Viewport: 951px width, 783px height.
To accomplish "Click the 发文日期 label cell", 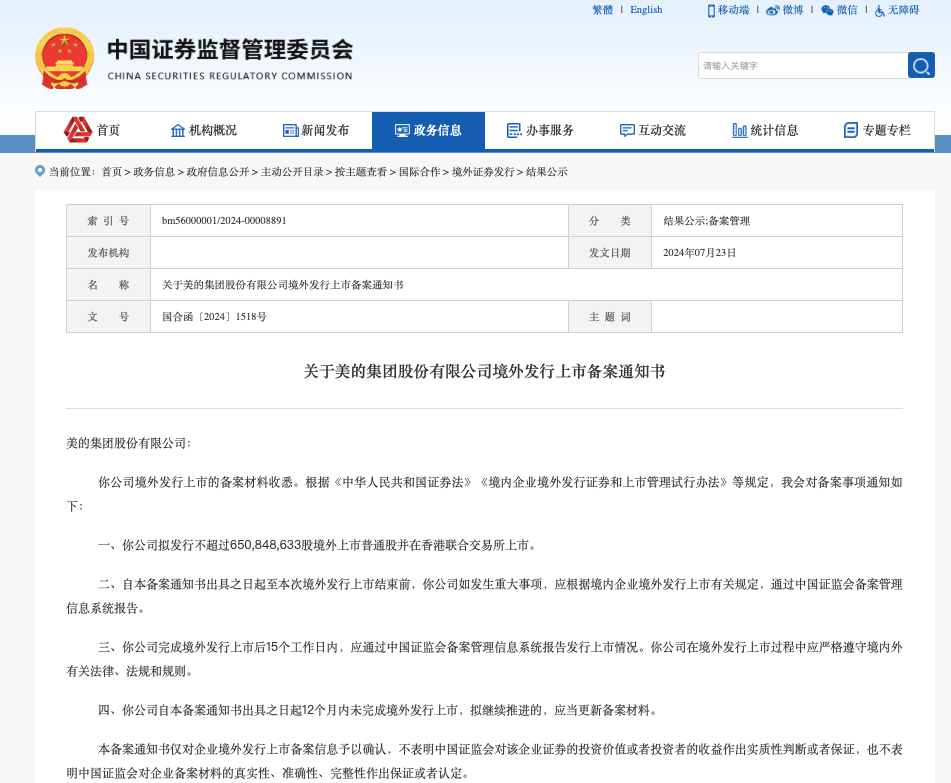I will [610, 253].
